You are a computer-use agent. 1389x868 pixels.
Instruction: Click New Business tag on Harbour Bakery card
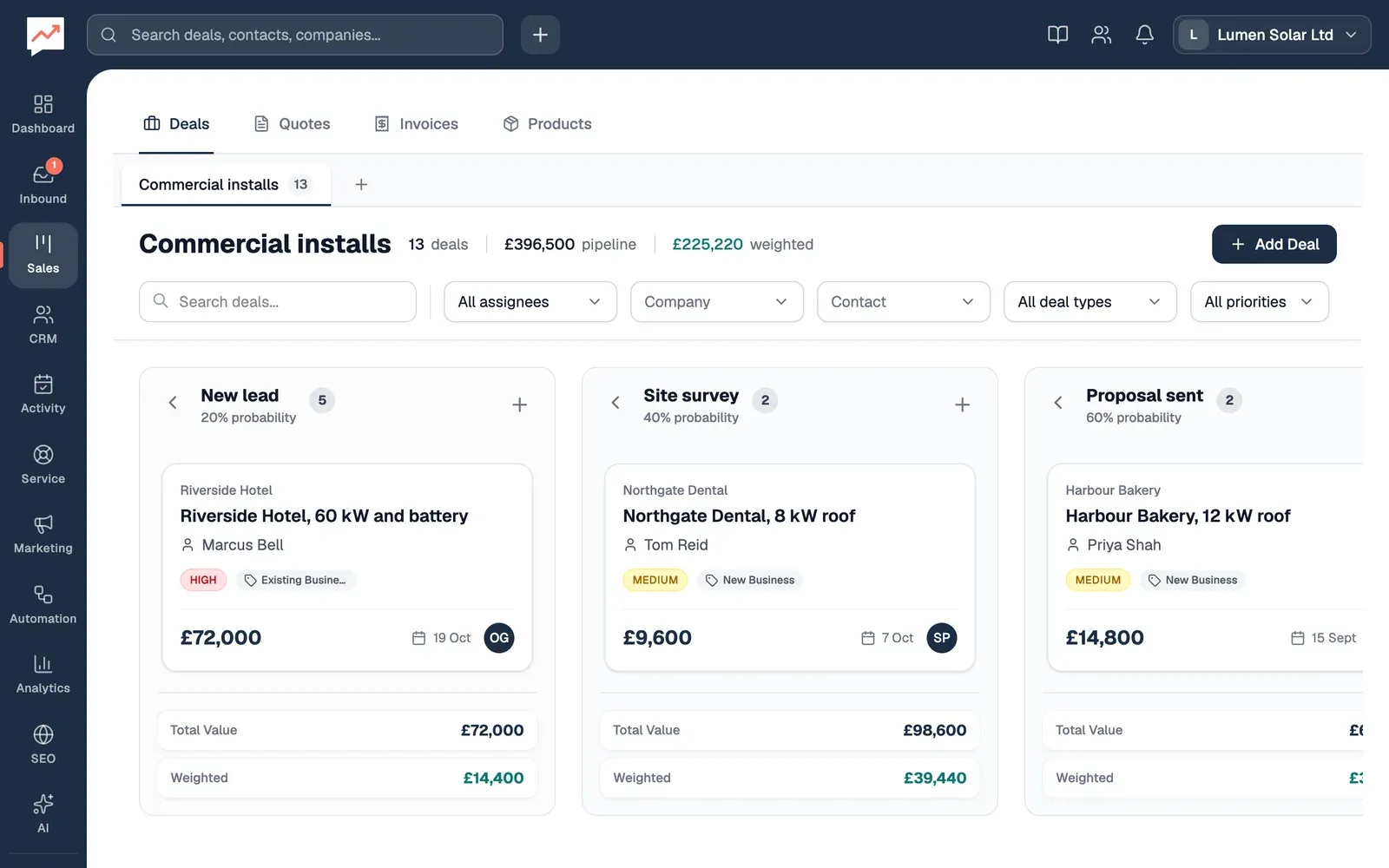pyautogui.click(x=1193, y=580)
